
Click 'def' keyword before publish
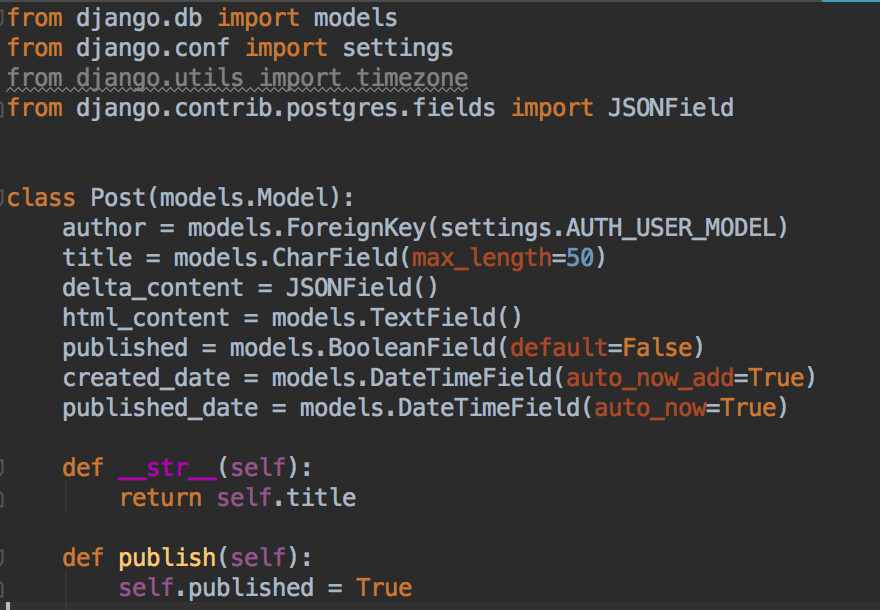83,557
